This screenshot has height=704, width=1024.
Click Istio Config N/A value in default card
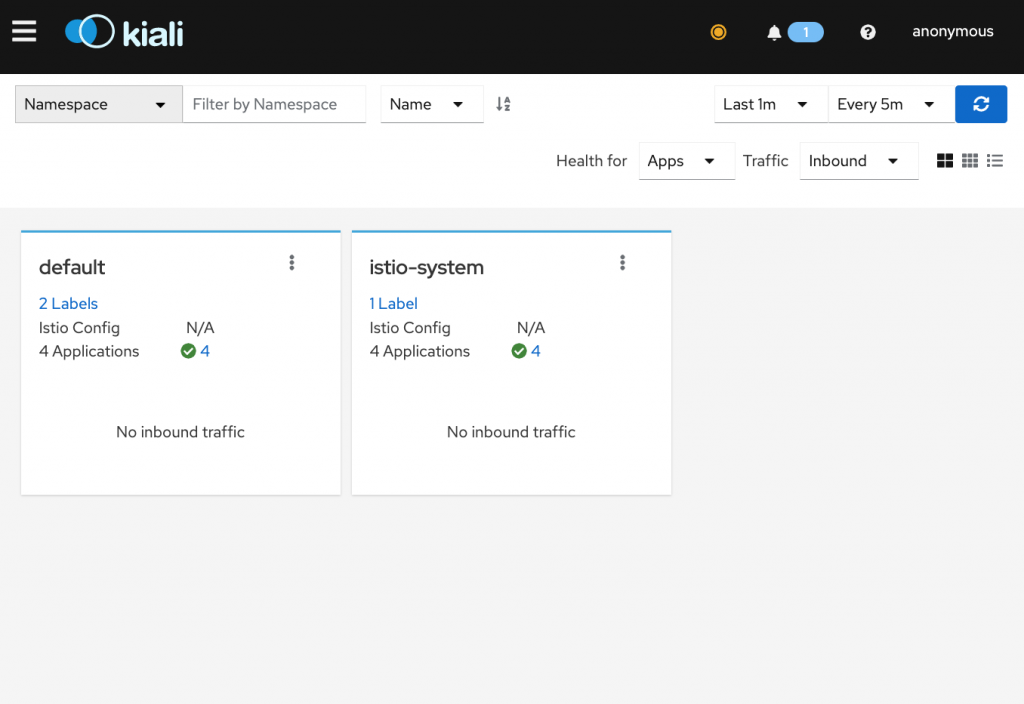click(x=200, y=328)
